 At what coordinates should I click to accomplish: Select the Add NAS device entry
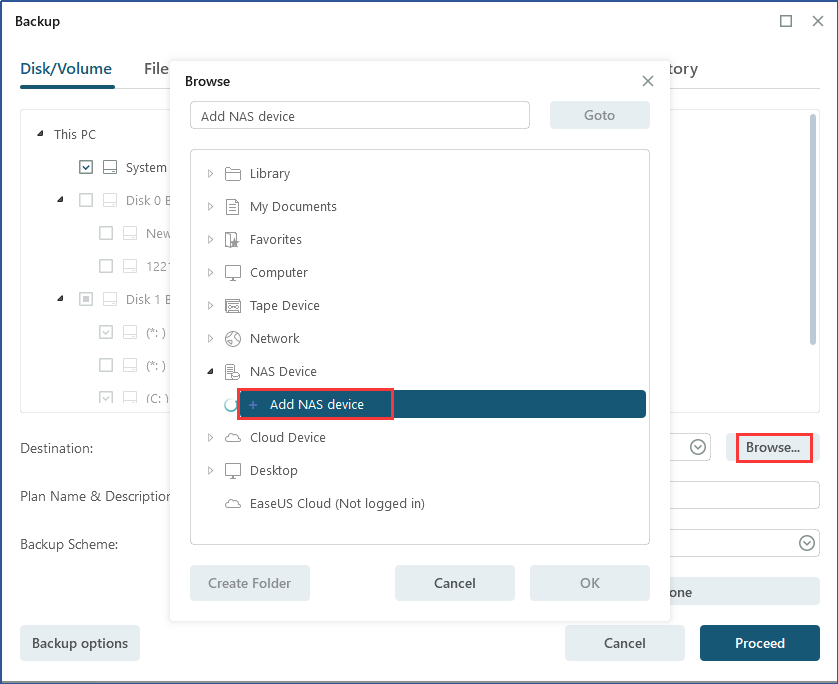click(316, 405)
